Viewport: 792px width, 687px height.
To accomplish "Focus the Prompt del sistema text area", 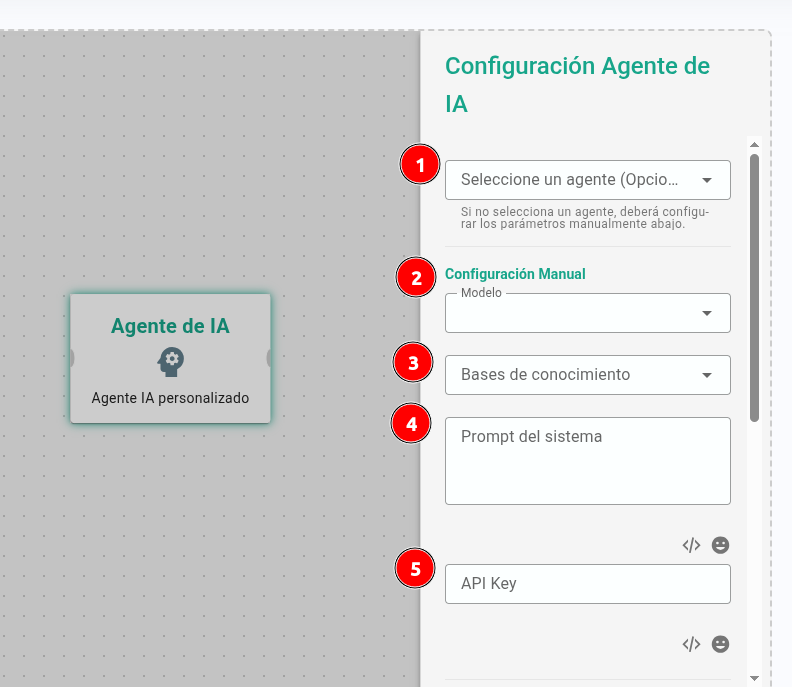I will [x=587, y=461].
